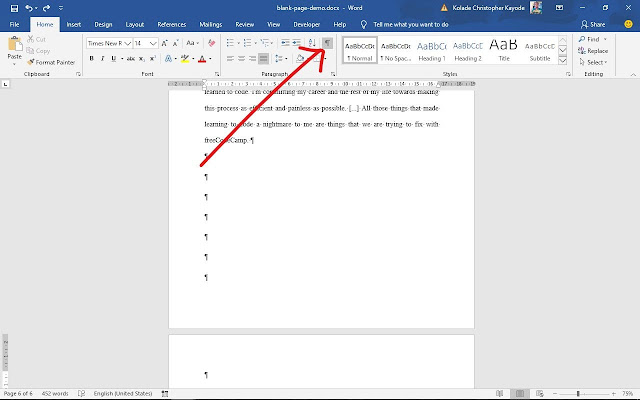Click the zoom slider handle
Image resolution: width=640 pixels, height=400 pixels.
[x=578, y=393]
